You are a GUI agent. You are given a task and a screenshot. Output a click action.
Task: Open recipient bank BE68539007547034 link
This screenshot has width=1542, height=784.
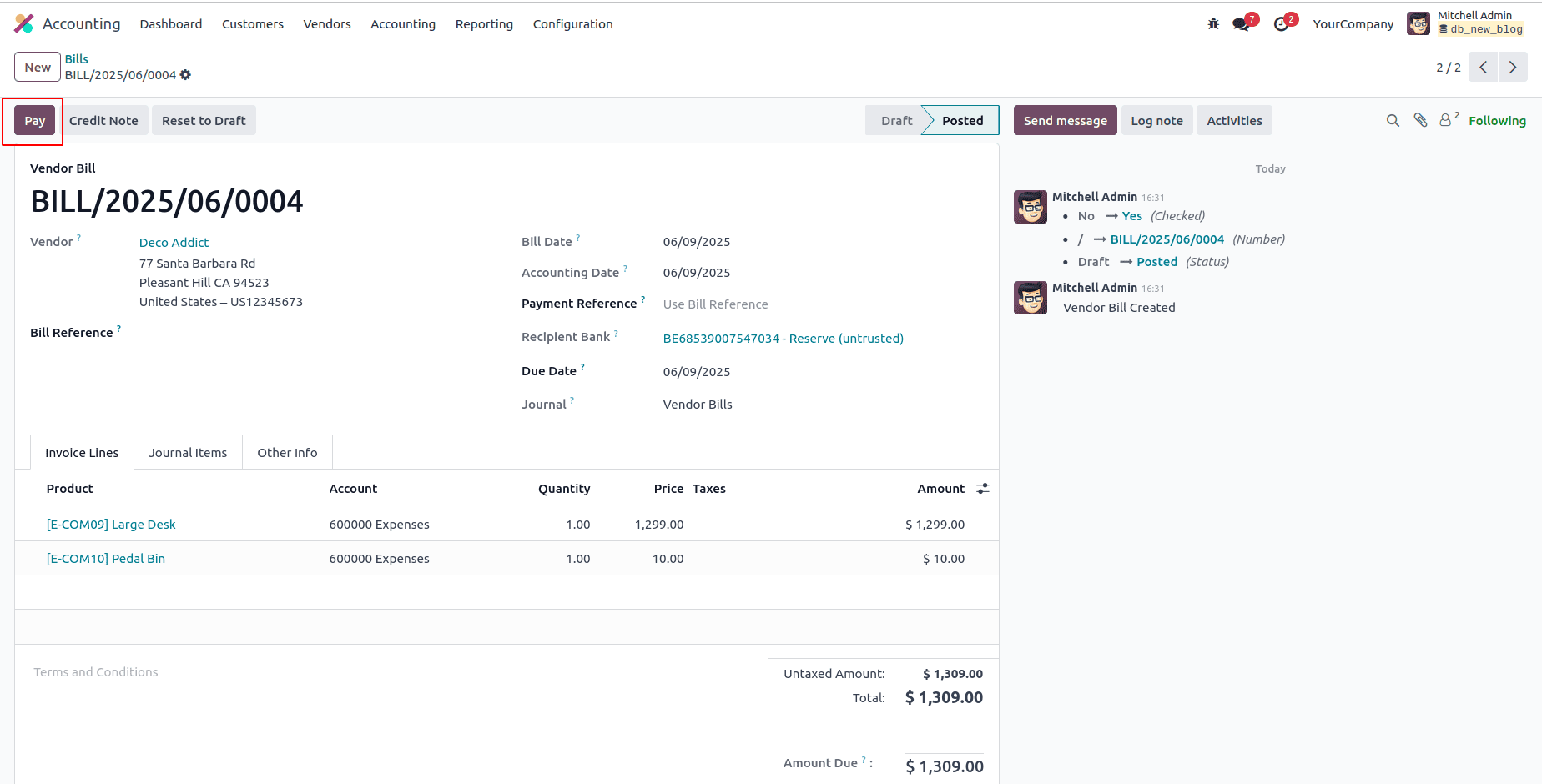[x=783, y=338]
